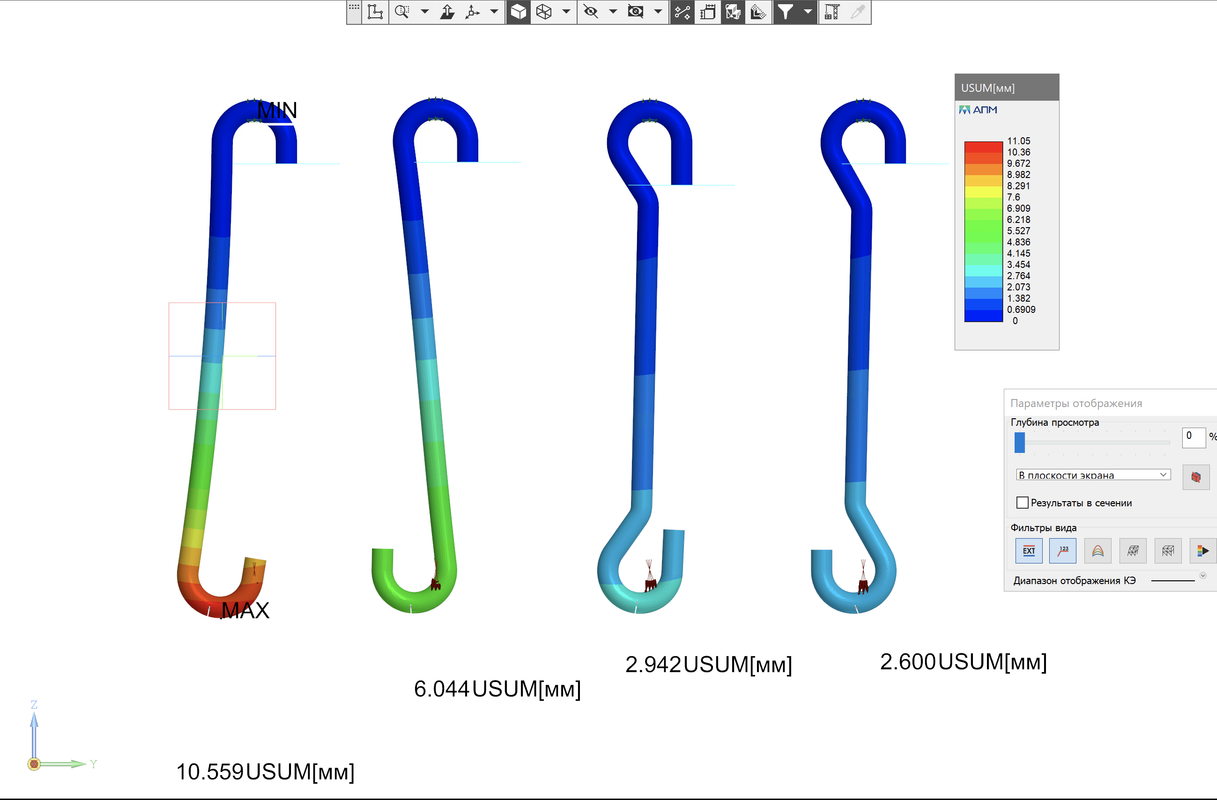The height and width of the screenshot is (800, 1217).
Task: Toggle the rainbow isolines view filter
Action: (1098, 550)
